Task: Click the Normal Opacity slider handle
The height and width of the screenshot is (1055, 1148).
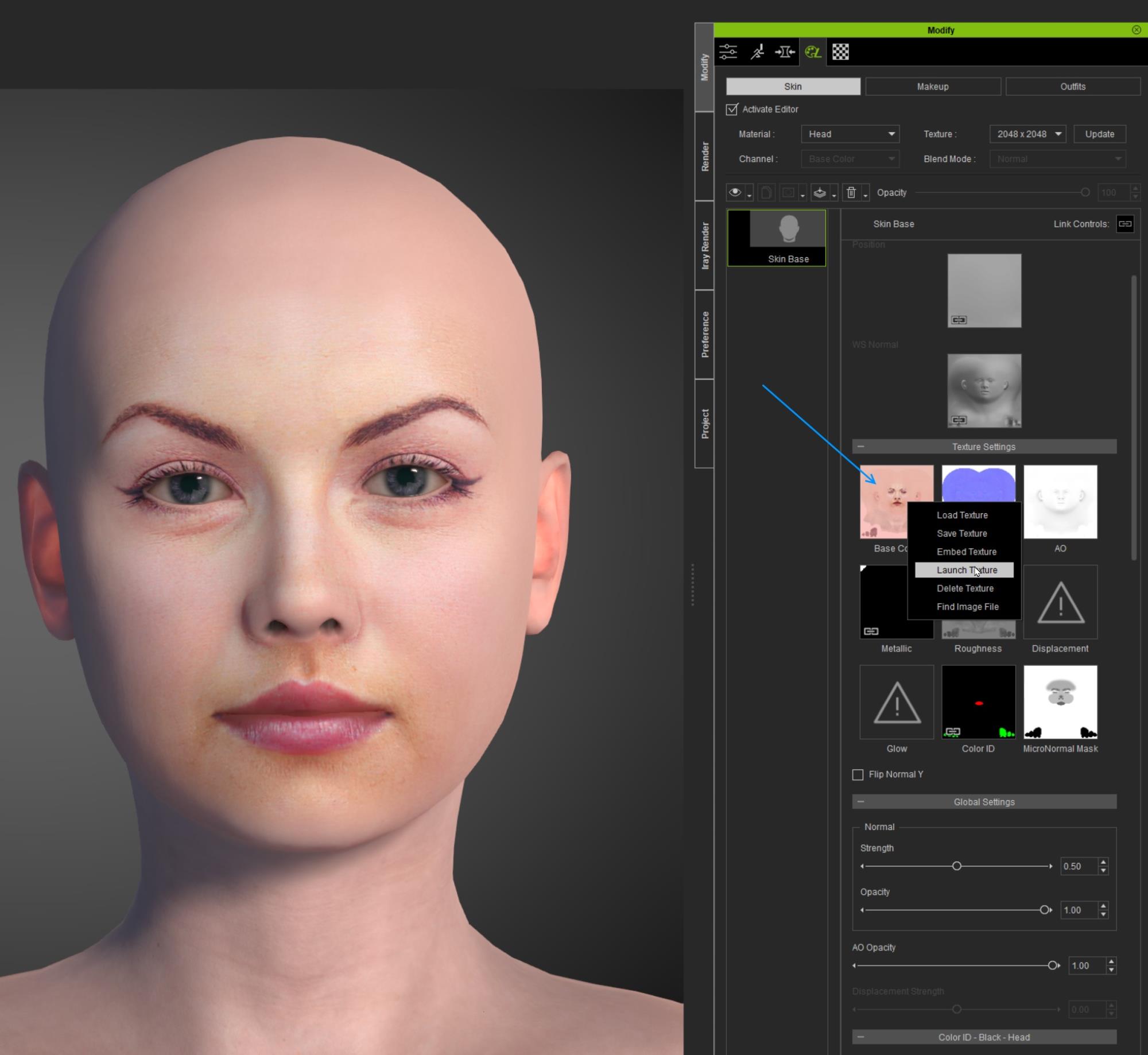Action: (x=1045, y=910)
